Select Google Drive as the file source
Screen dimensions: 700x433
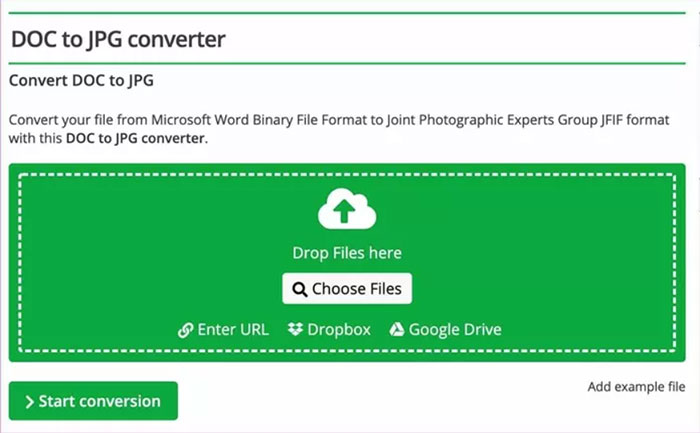(x=445, y=329)
